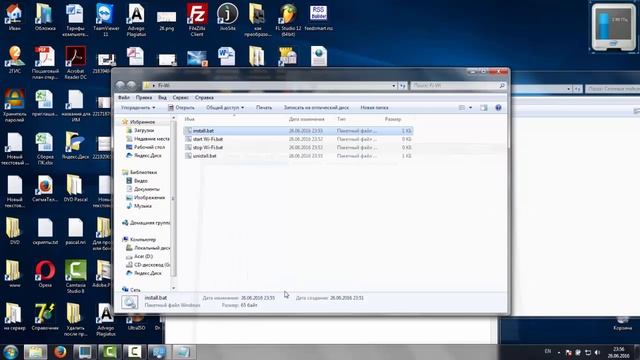Viewport: 640px width, 360px height.
Task: Sort by the Тип column header
Action: coord(341,119)
